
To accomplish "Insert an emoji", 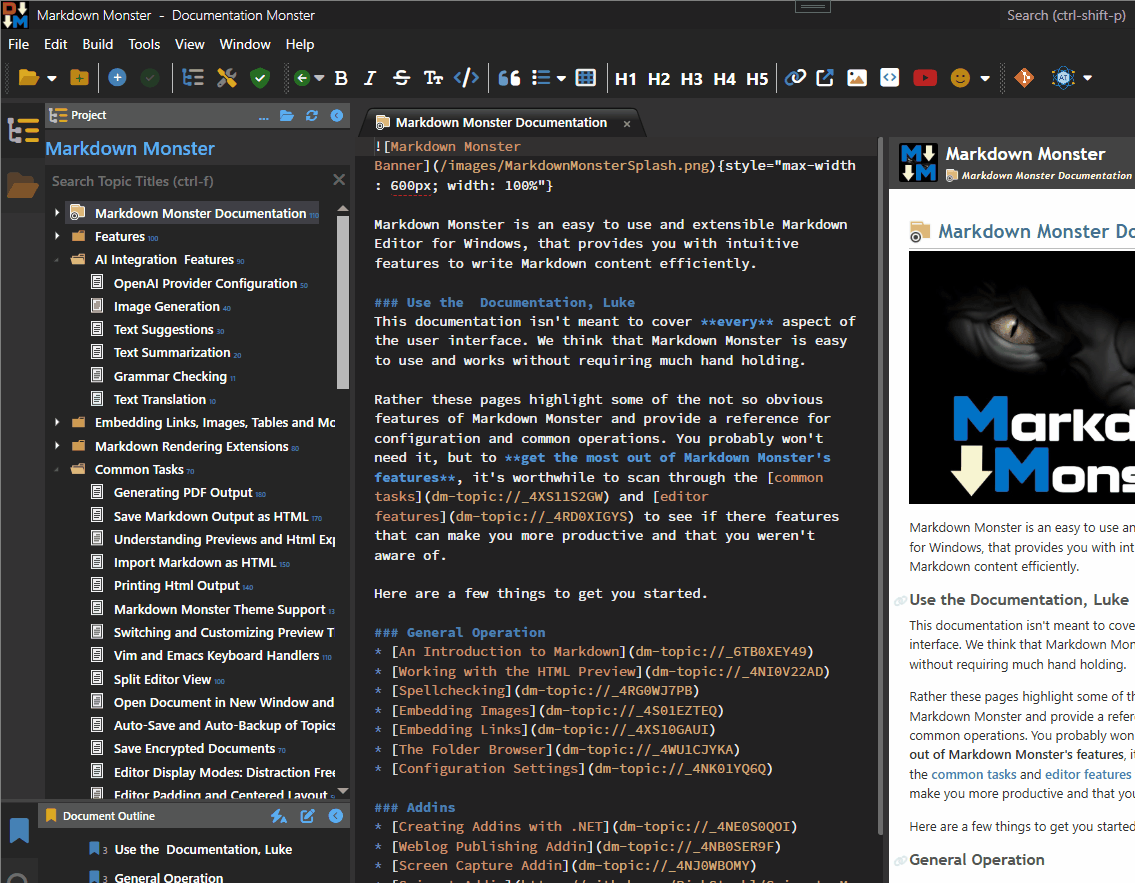I will (x=960, y=77).
